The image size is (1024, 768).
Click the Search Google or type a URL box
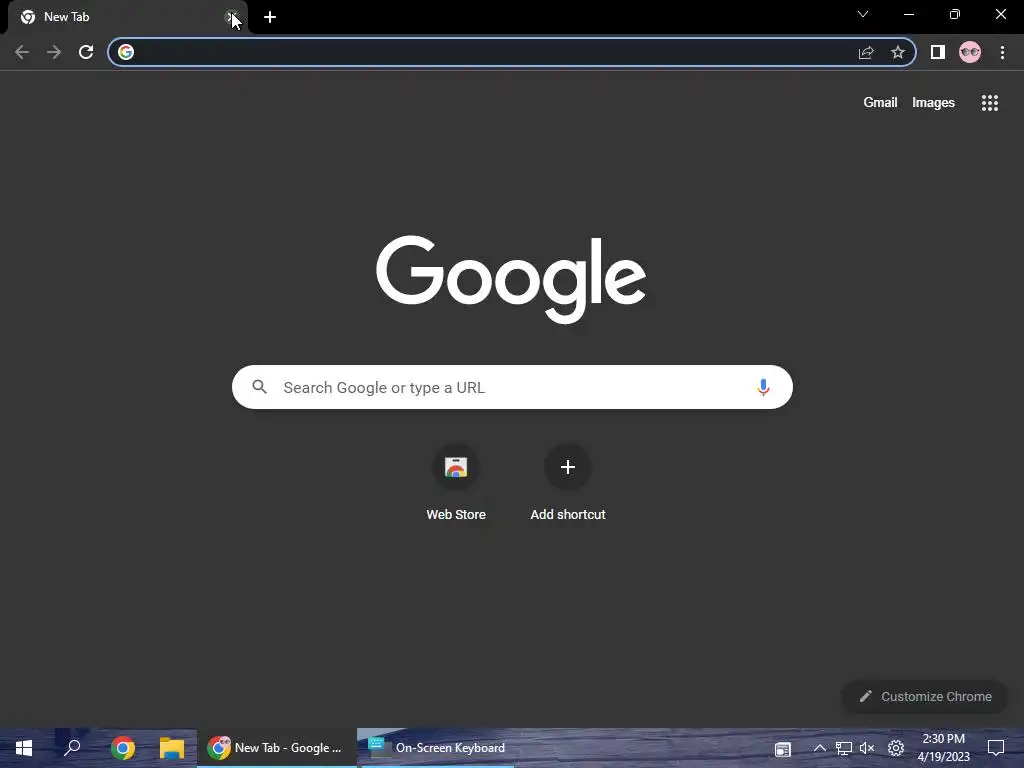[512, 387]
